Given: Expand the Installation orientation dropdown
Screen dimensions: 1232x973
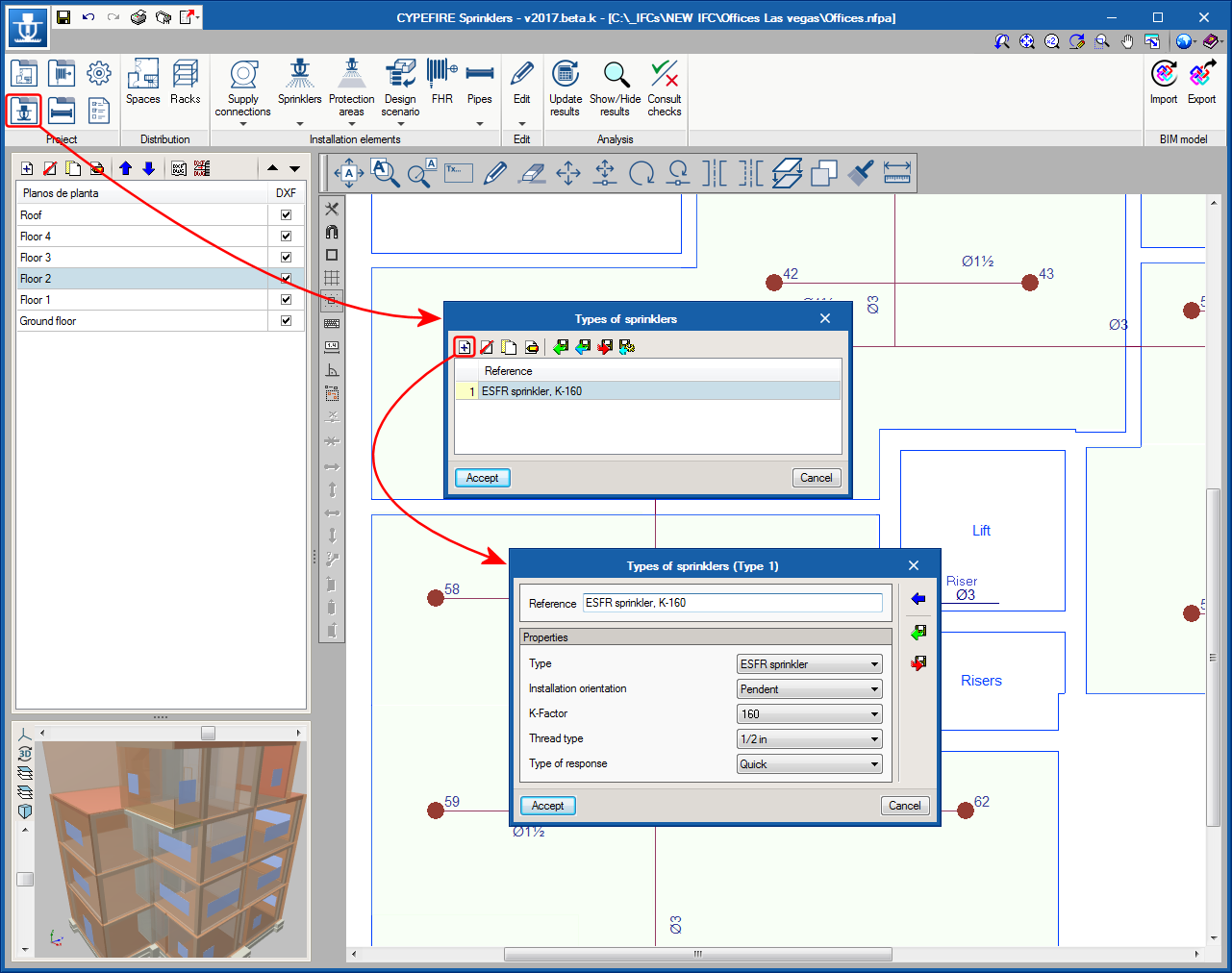Looking at the screenshot, I should [809, 689].
